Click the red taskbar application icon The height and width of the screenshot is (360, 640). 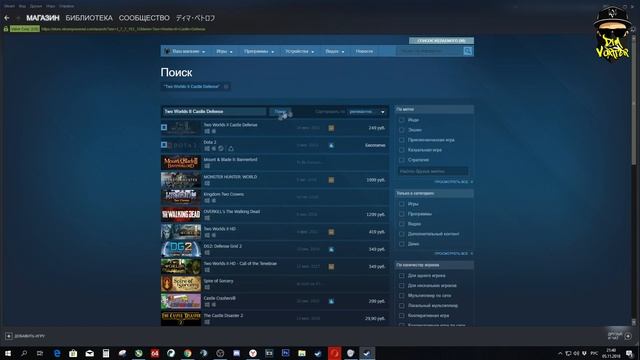pyautogui.click(x=334, y=353)
